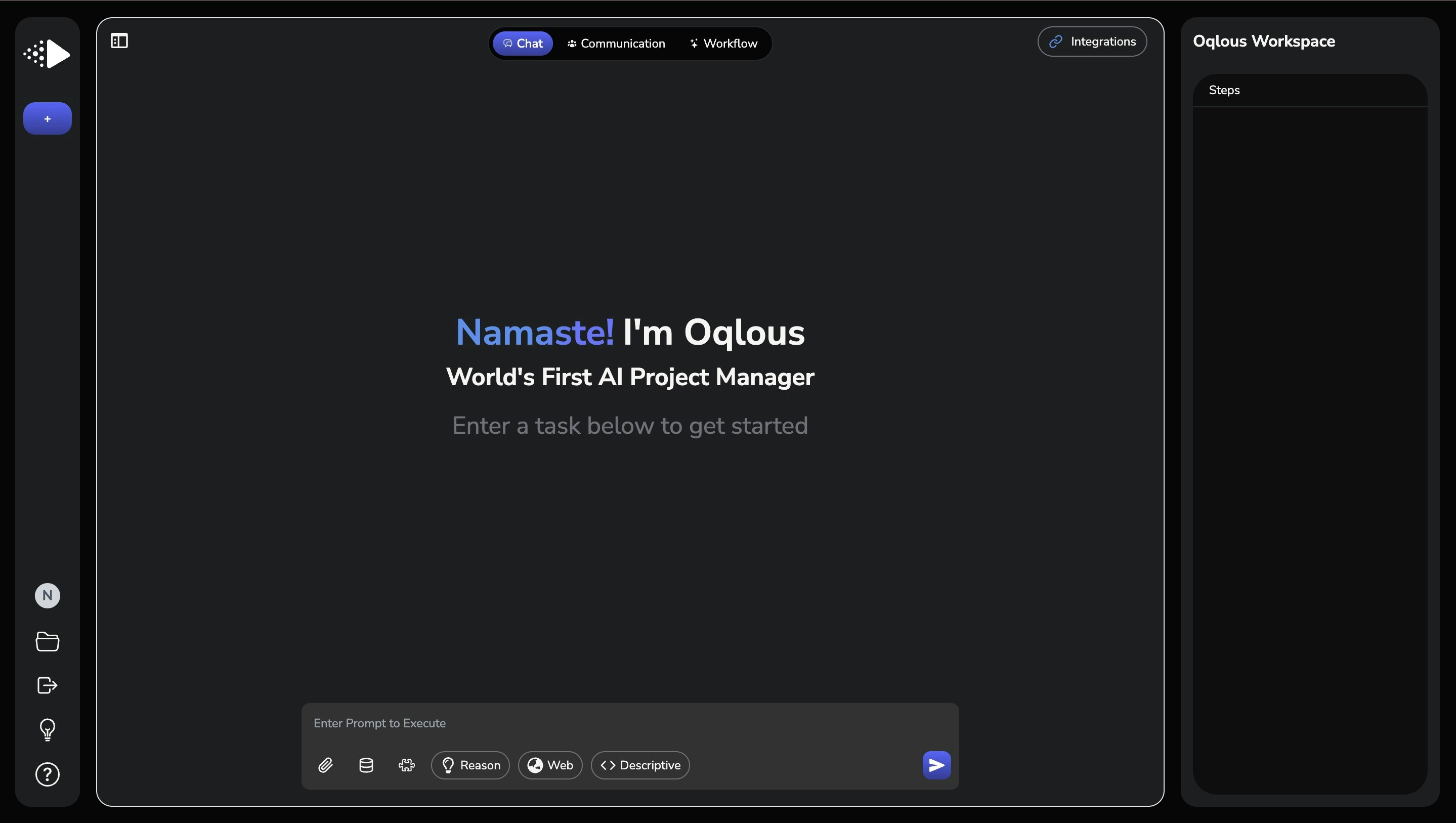The height and width of the screenshot is (823, 1456).
Task: Open help via the question mark icon
Action: (x=48, y=774)
